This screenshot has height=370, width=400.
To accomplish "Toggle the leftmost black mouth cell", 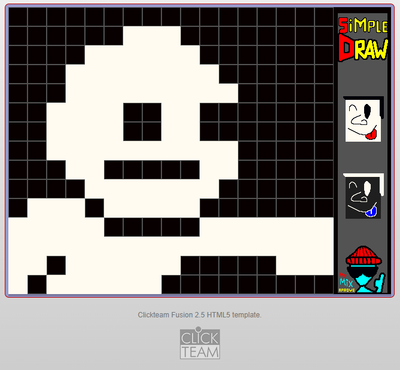I will pos(114,170).
